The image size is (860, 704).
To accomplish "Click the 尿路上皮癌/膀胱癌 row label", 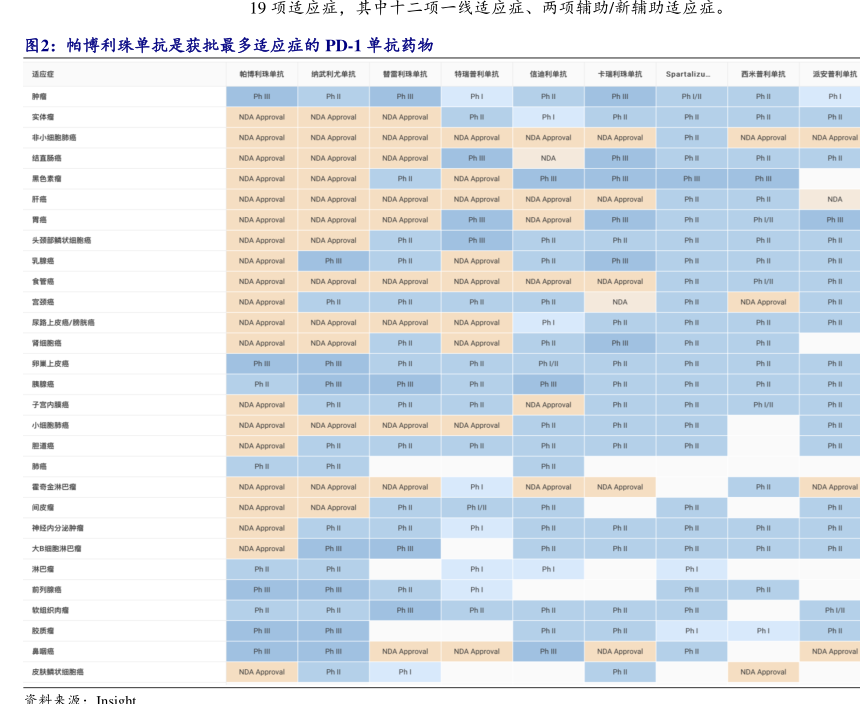I will point(63,323).
